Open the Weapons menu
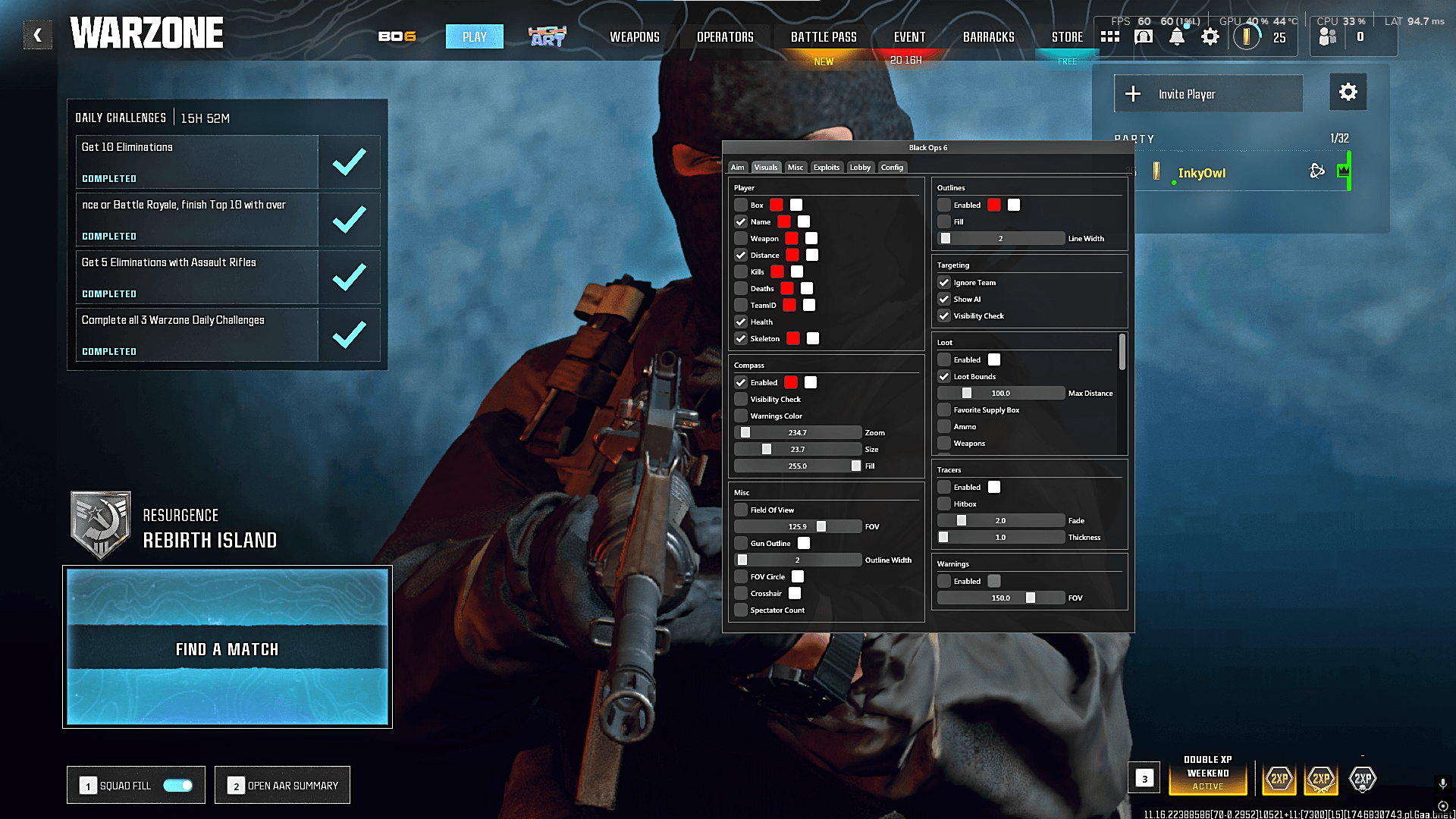 point(635,36)
